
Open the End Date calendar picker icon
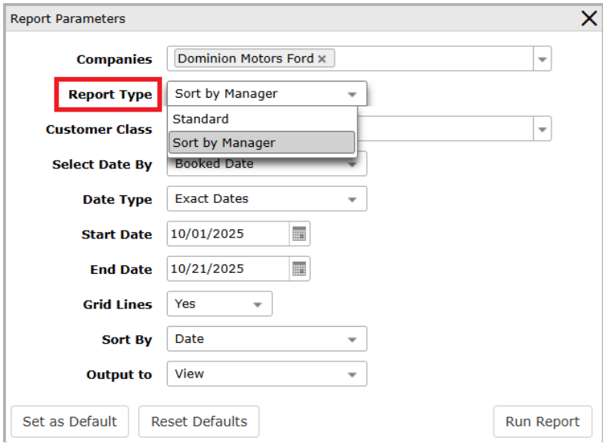(300, 269)
